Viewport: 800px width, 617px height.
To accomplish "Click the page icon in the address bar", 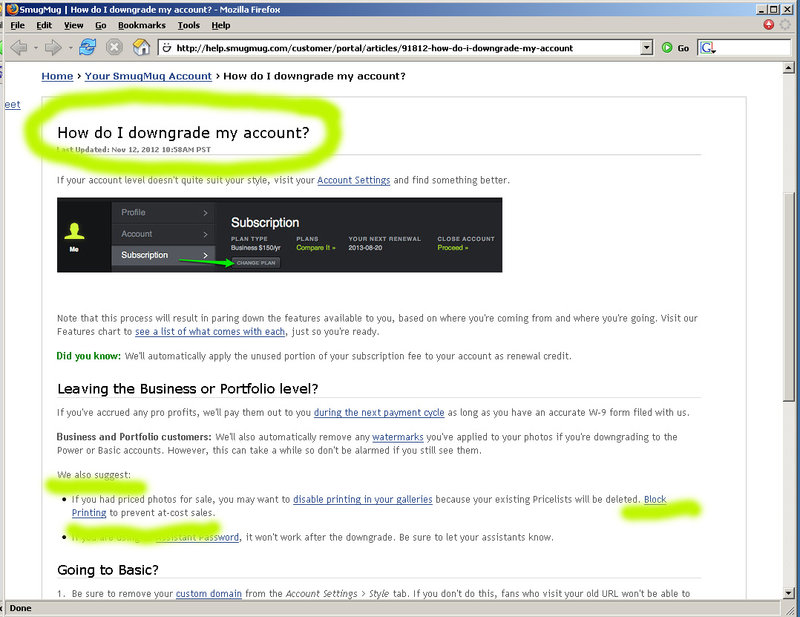I will pyautogui.click(x=166, y=48).
